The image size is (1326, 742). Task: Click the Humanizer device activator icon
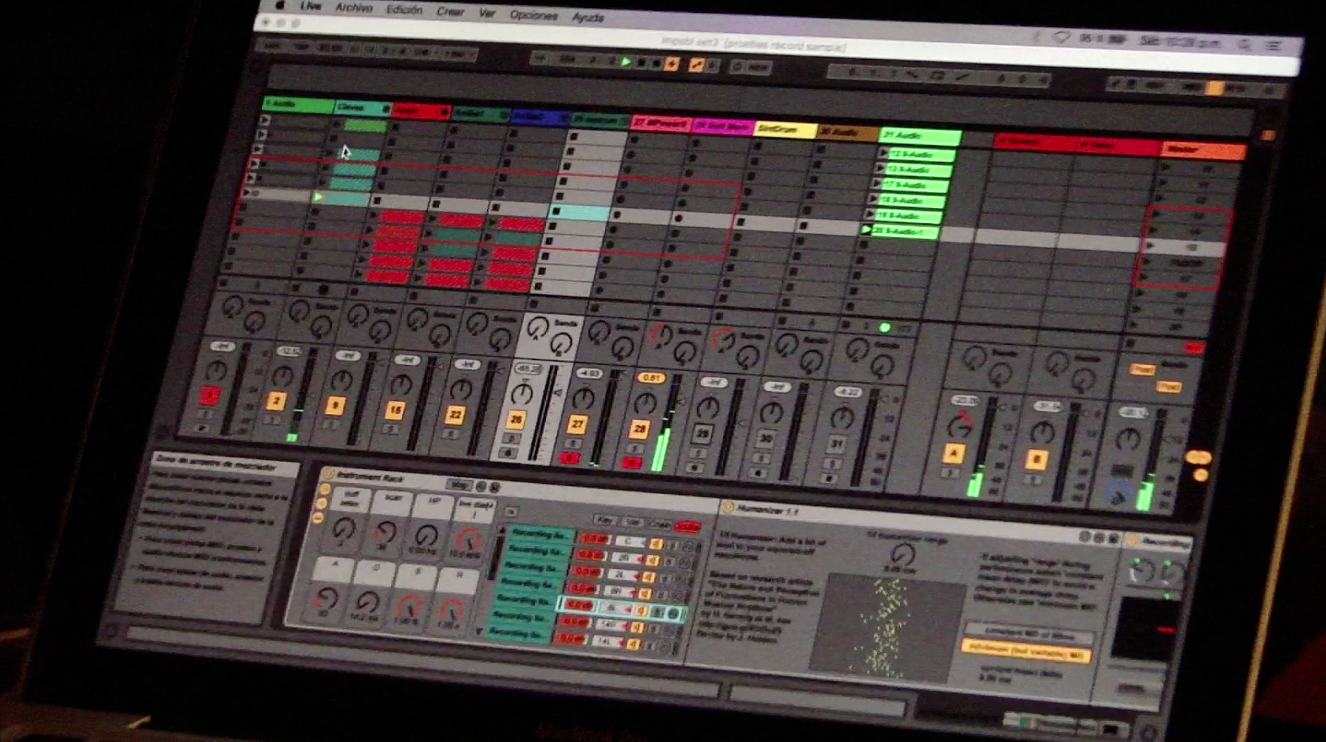(727, 508)
